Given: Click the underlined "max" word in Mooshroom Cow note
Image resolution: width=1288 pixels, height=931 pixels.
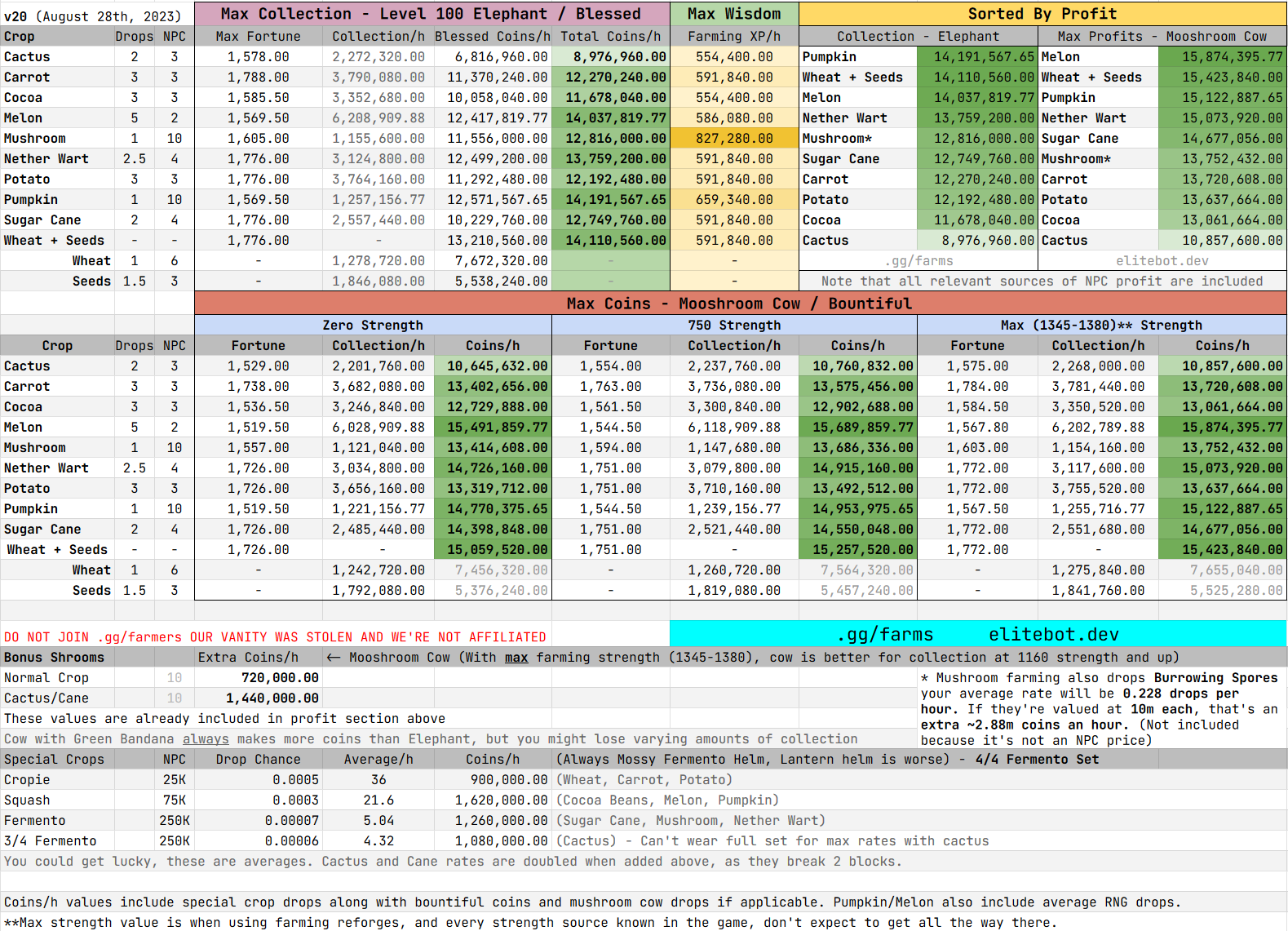Looking at the screenshot, I should click(x=516, y=658).
